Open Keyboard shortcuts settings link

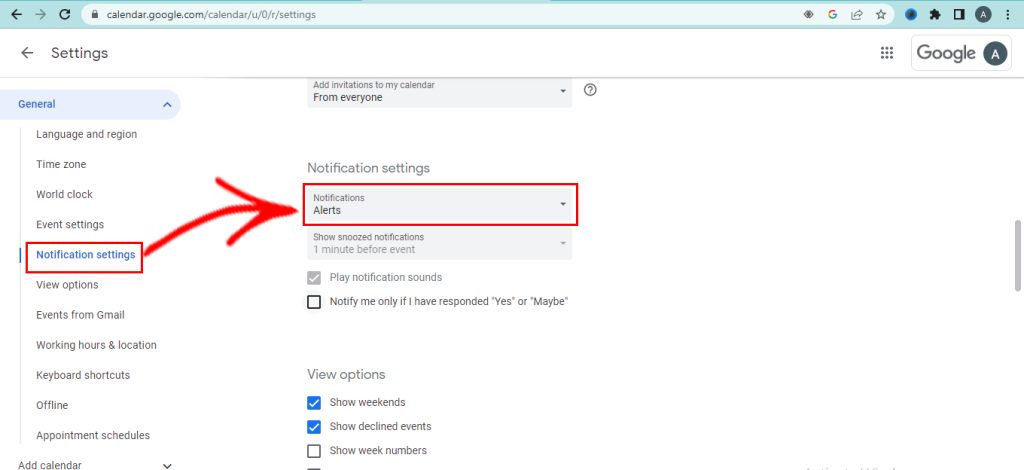coord(83,375)
